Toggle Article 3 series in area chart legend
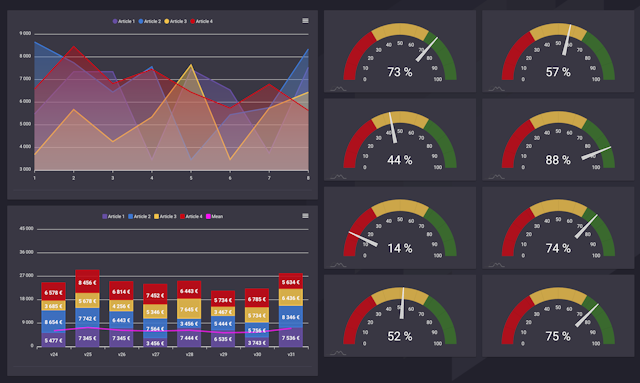The image size is (640, 383). 176,21
